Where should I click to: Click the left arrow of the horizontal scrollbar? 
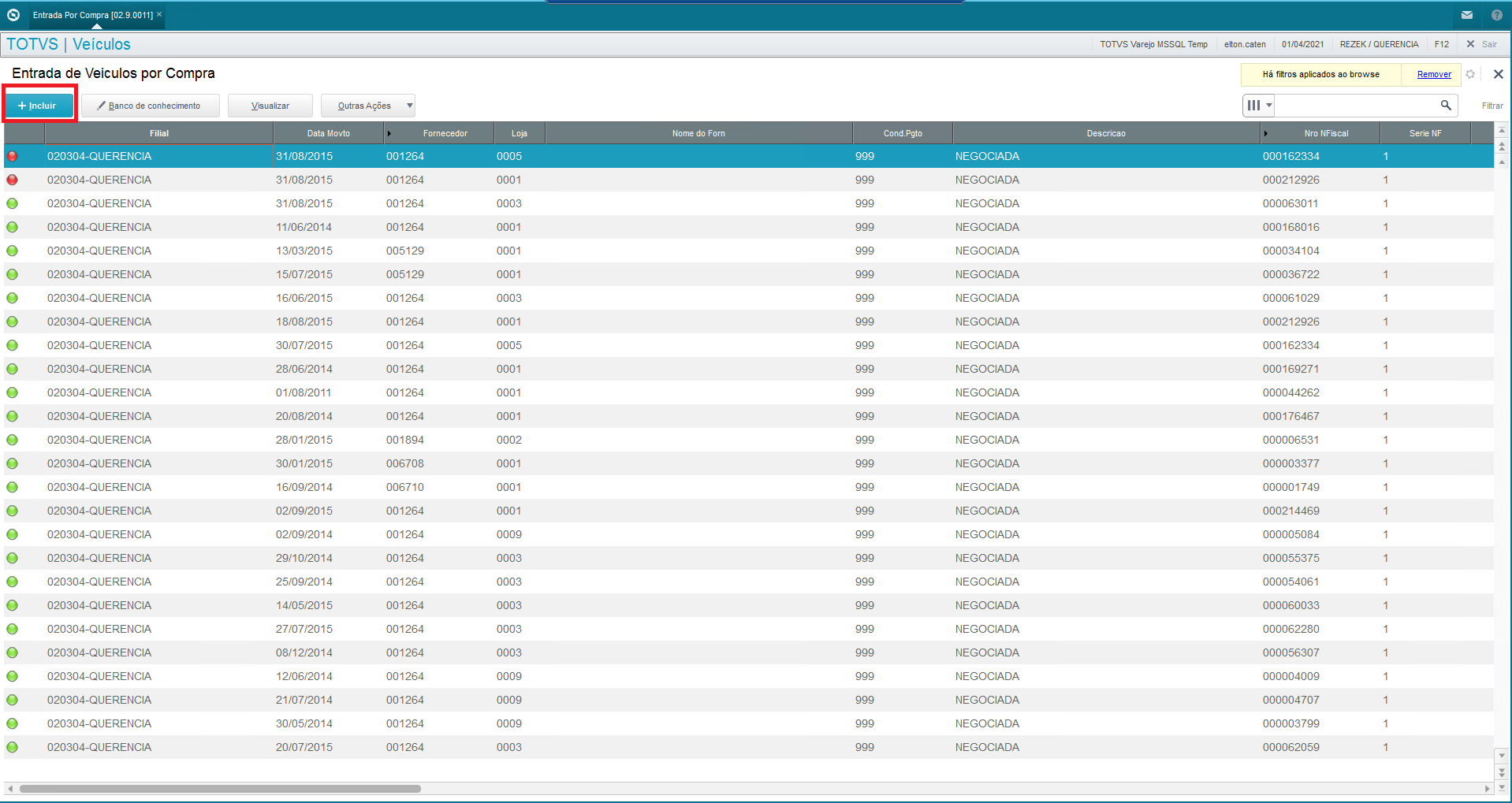9,788
